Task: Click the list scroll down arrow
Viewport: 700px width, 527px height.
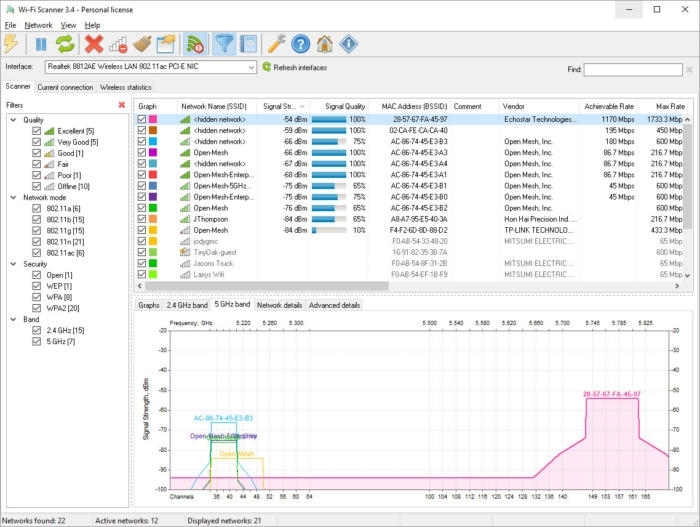Action: pos(688,276)
